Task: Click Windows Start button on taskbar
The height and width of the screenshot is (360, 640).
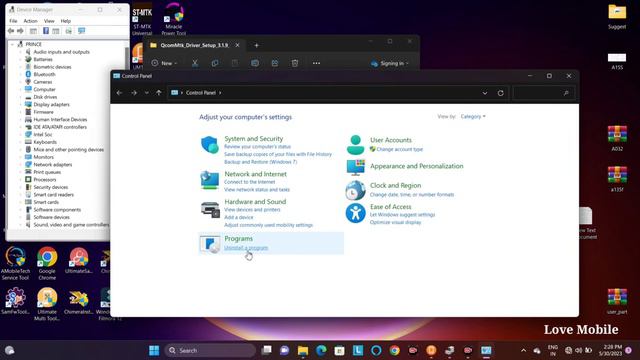Action: click(x=154, y=350)
